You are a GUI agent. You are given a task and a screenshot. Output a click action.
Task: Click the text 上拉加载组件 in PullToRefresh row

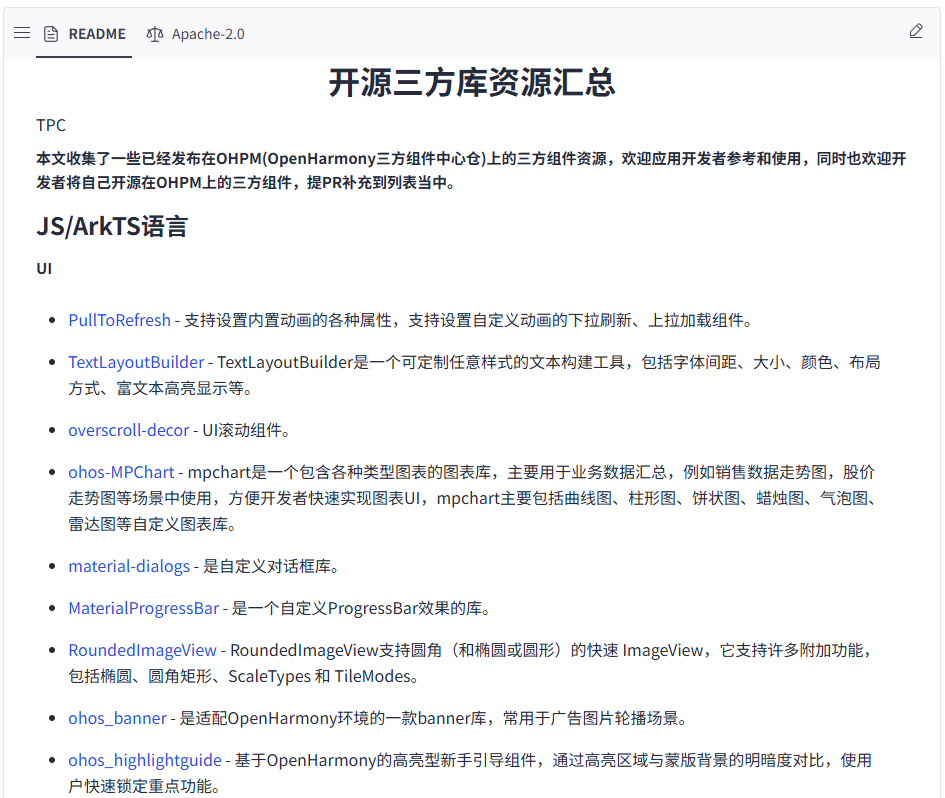click(696, 320)
